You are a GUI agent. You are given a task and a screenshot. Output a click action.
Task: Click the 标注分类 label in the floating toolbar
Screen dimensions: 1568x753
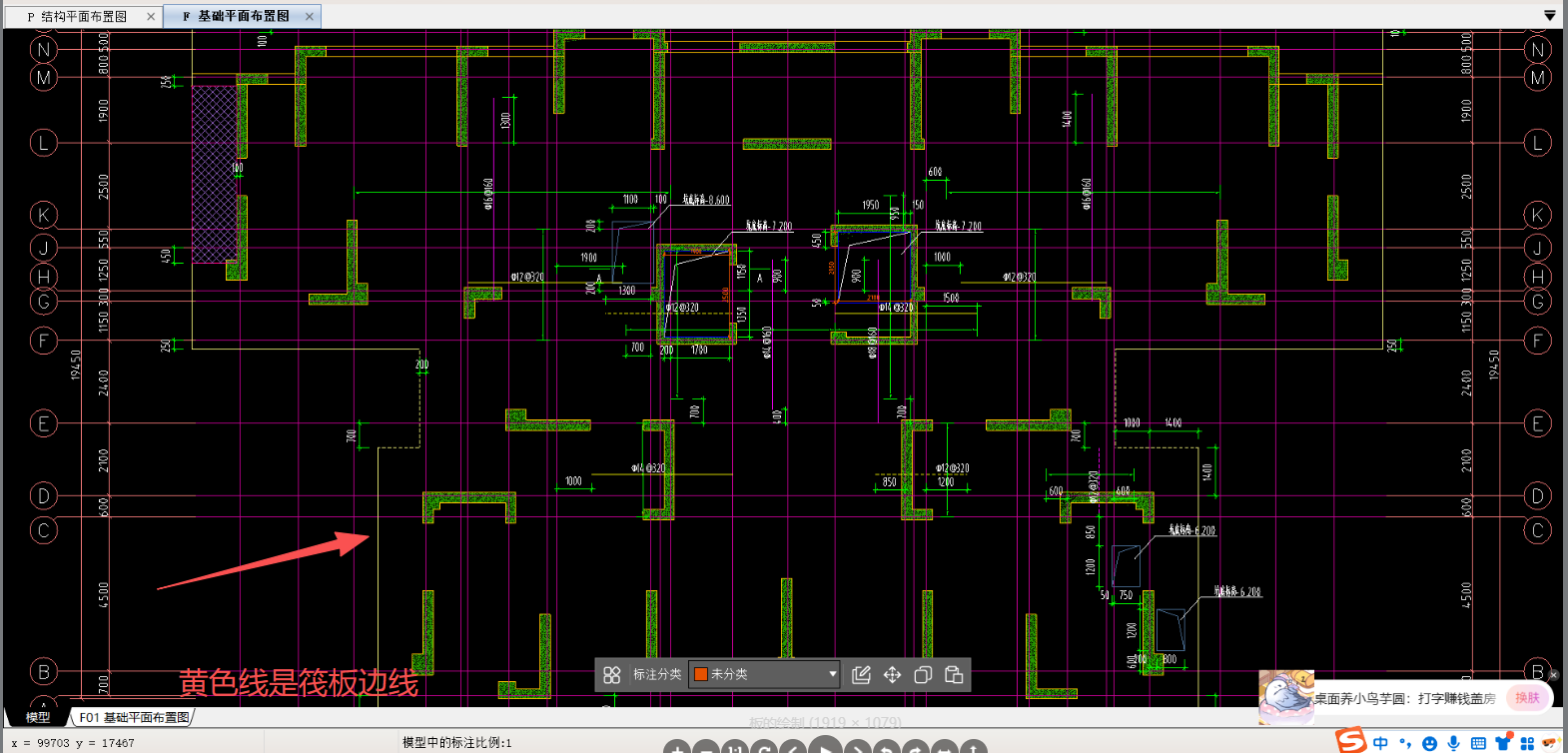(657, 675)
